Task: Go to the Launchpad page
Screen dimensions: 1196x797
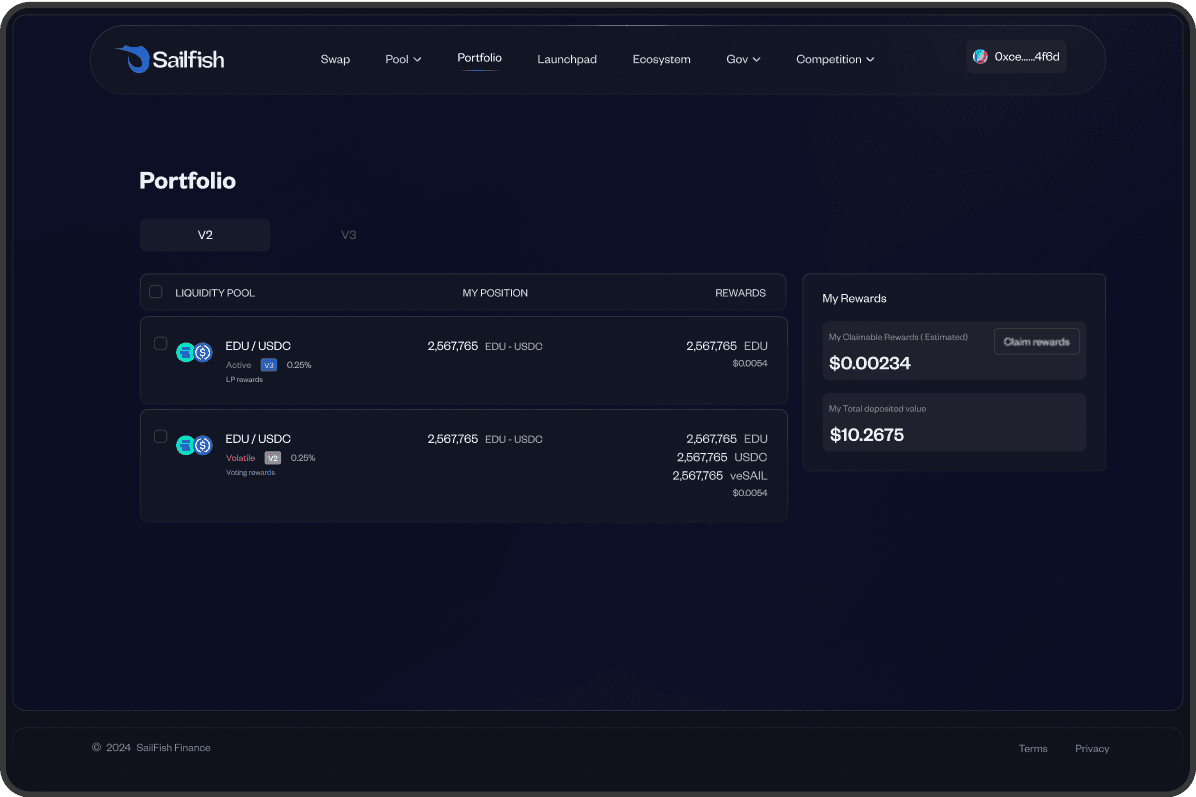Action: (x=567, y=60)
